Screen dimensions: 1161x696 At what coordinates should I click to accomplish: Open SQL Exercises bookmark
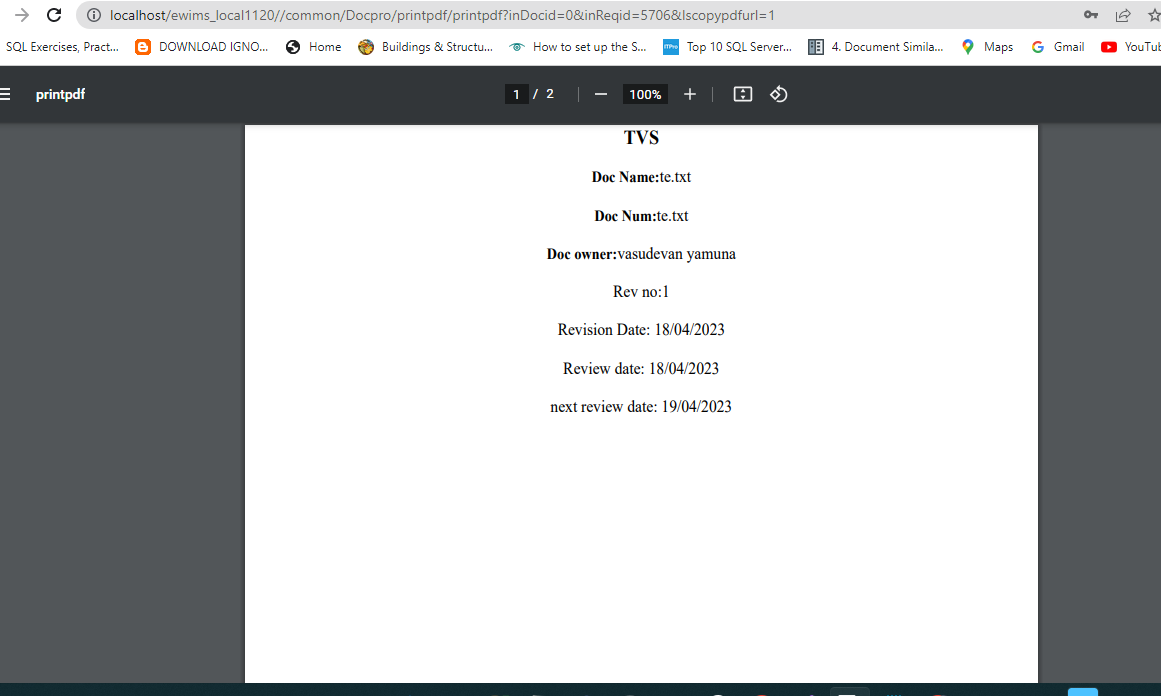[x=62, y=47]
